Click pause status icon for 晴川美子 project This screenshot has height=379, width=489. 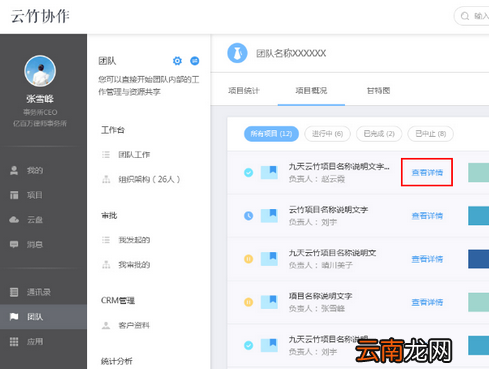coord(249,259)
